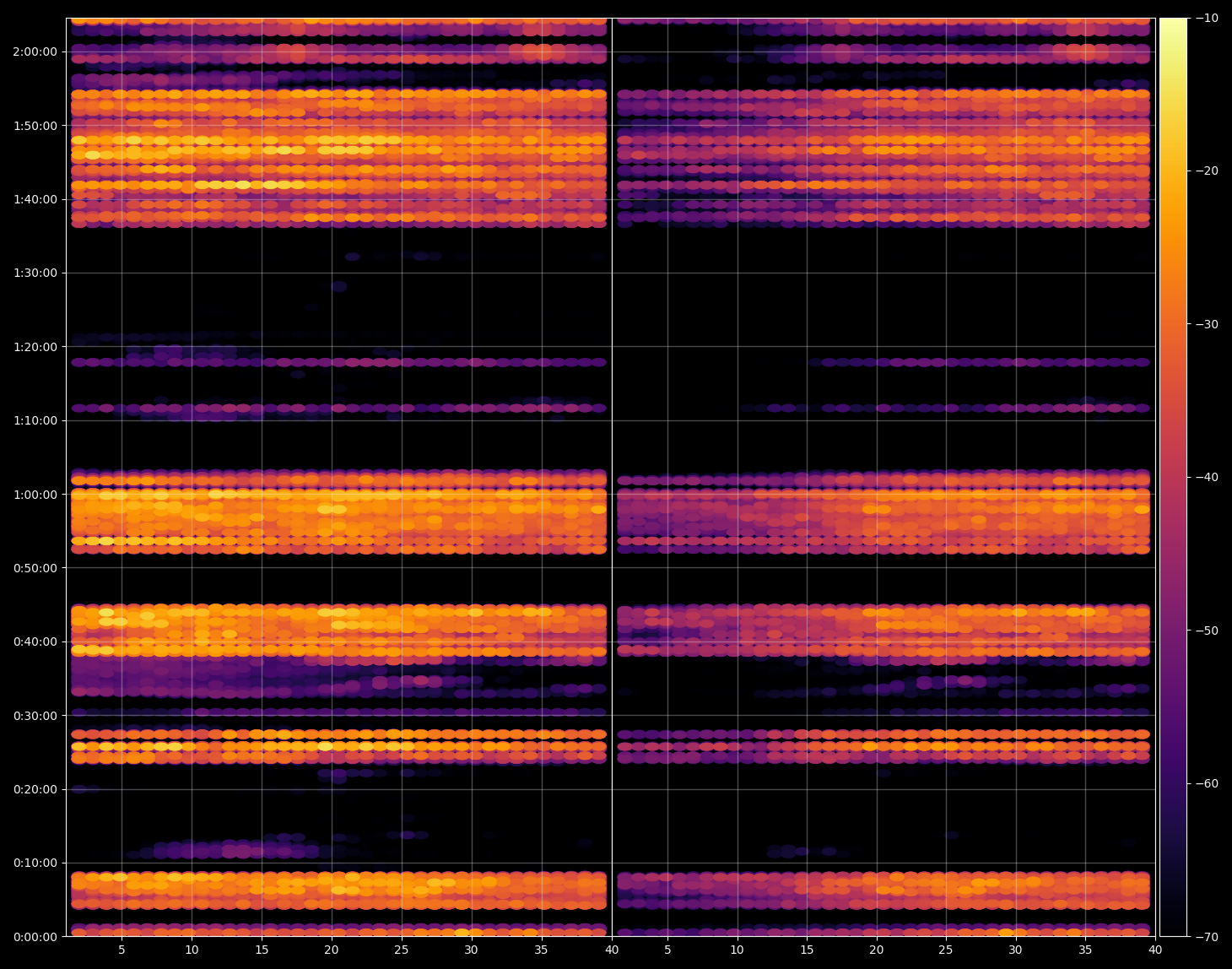Click the −60 colorbar tick label
Image resolution: width=1232 pixels, height=969 pixels.
(x=1207, y=783)
